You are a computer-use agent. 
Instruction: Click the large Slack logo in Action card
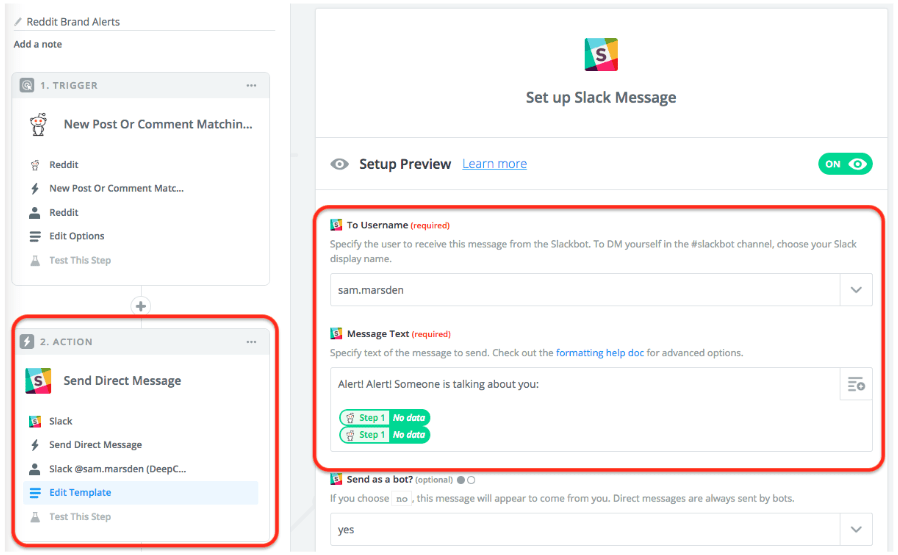[x=38, y=381]
